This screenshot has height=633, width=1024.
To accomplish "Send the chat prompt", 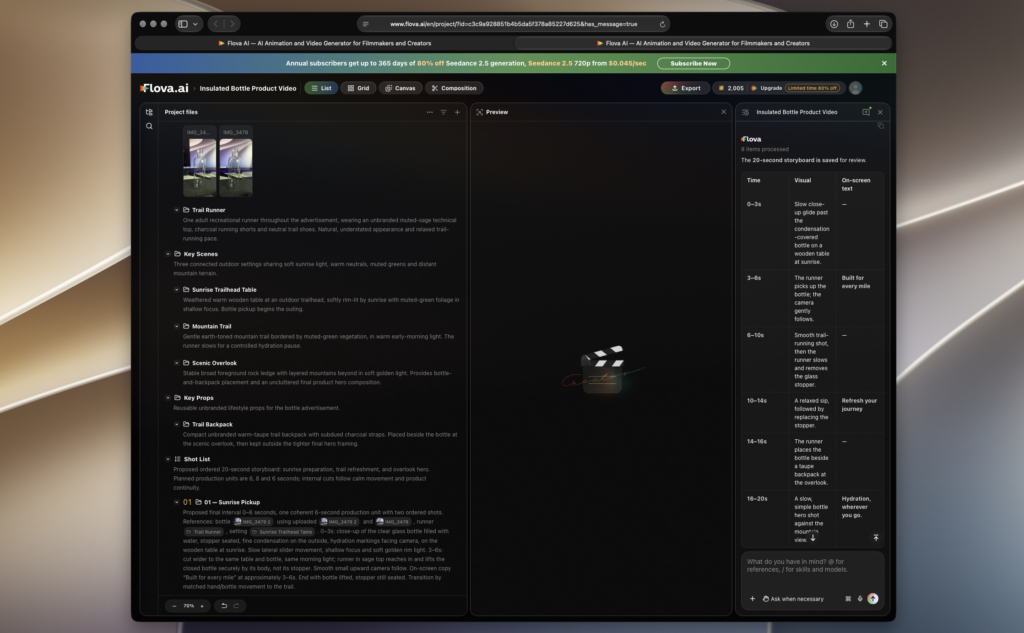I will coord(872,598).
